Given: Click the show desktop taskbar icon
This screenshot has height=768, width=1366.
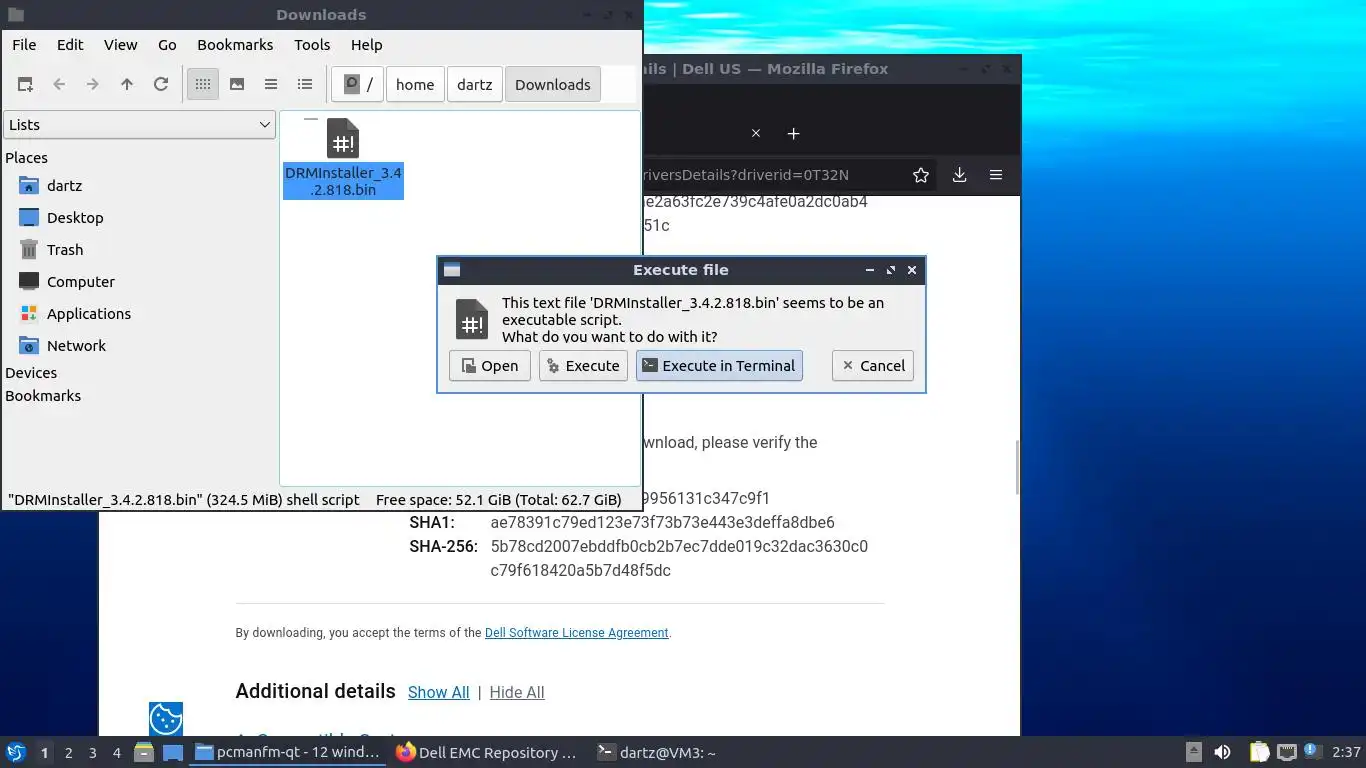Looking at the screenshot, I should click(x=173, y=753).
